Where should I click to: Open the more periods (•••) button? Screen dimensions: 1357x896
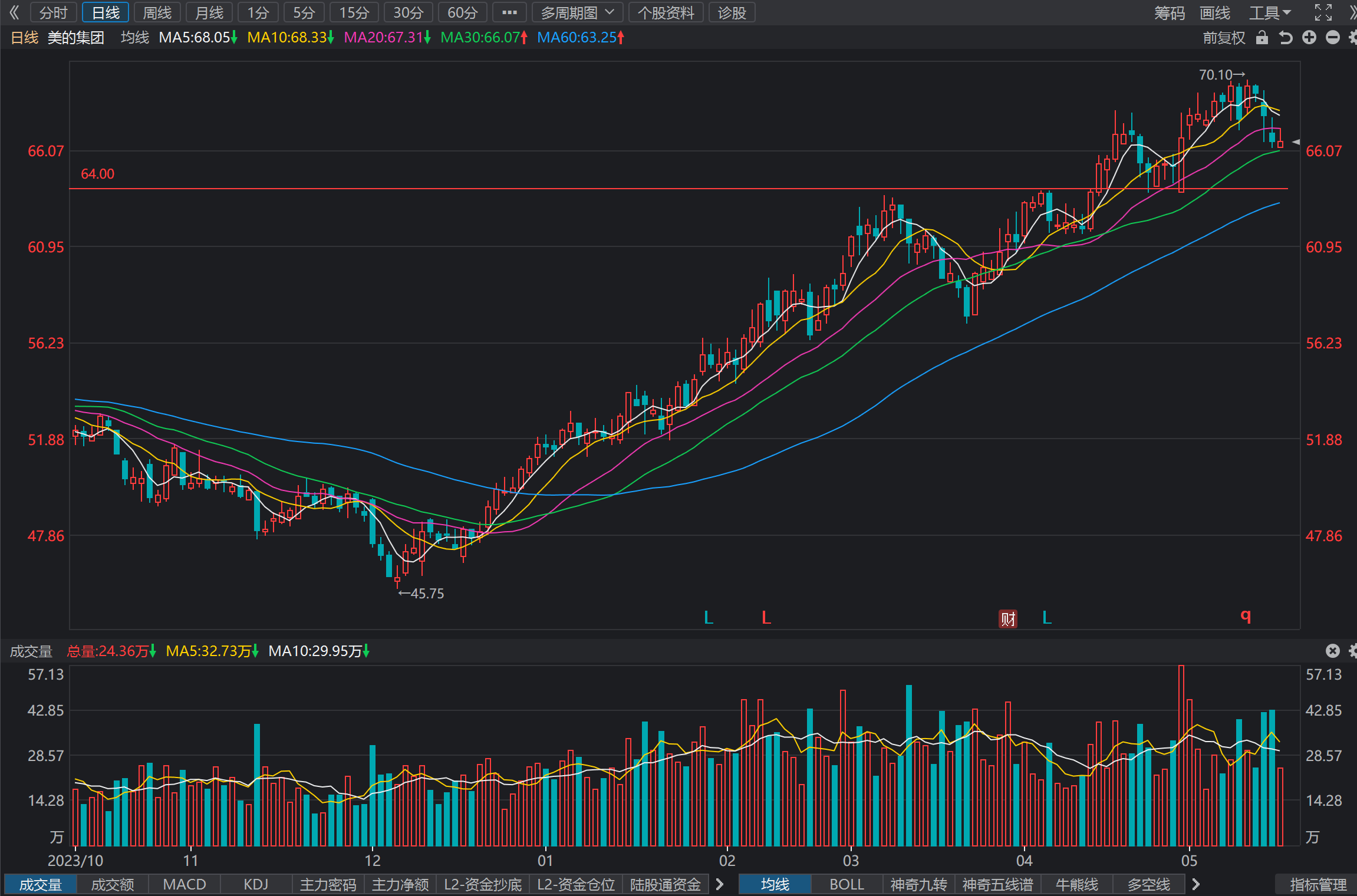tap(509, 12)
